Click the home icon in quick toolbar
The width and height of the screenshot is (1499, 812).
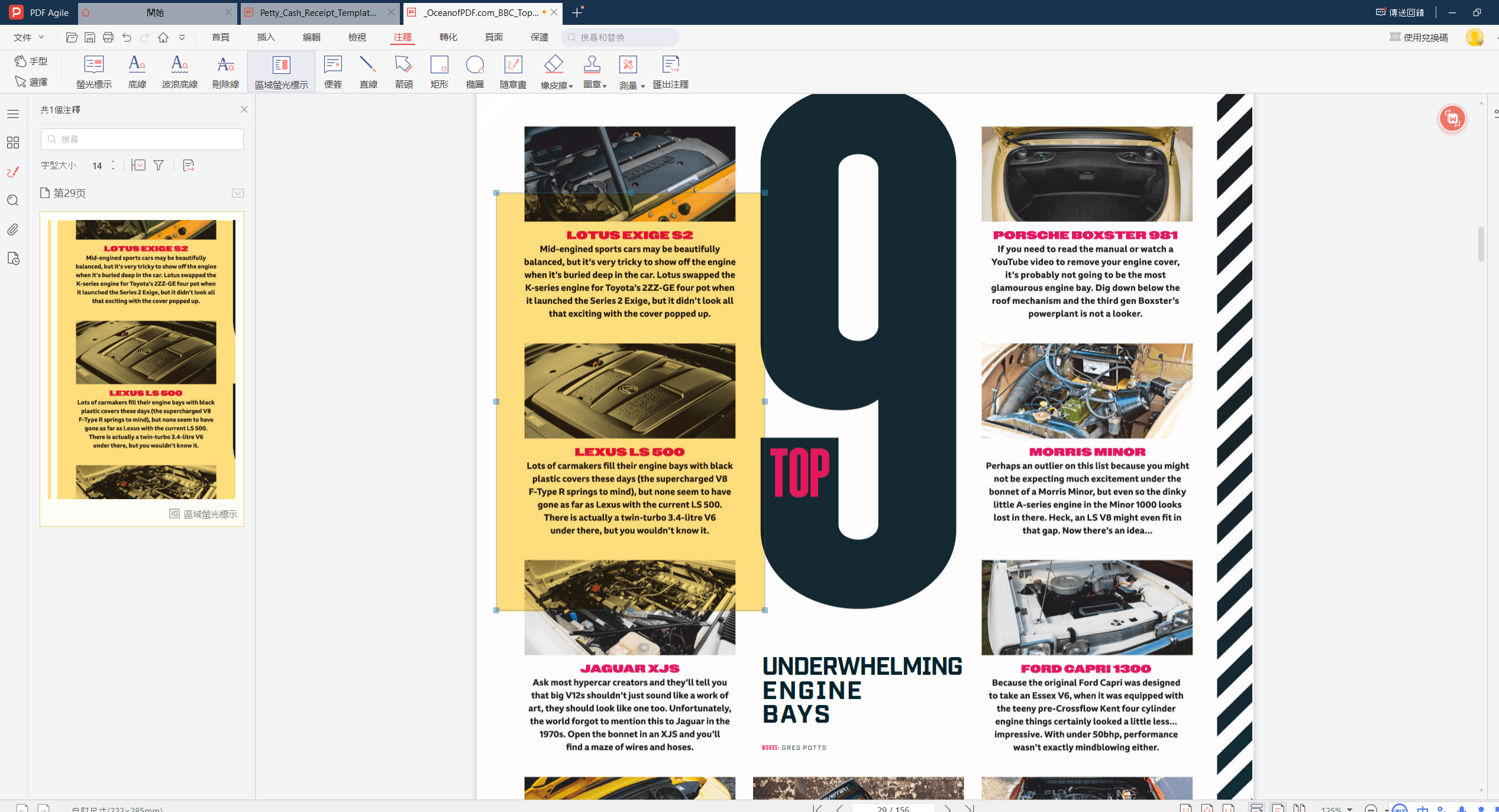coord(163,37)
